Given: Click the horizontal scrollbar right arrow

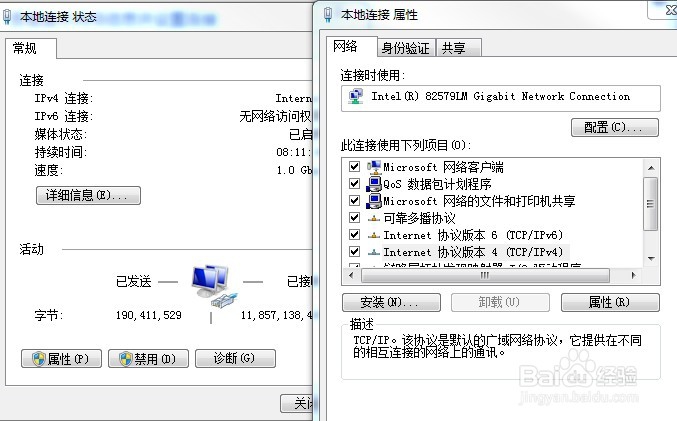Looking at the screenshot, I should click(x=633, y=275).
